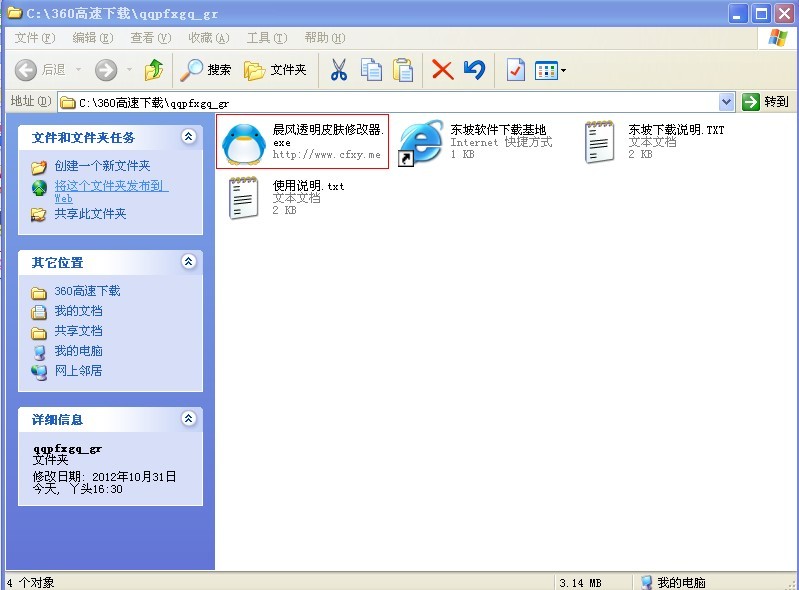Viewport: 799px width, 590px height.
Task: Click the 共享文档 folder icon
Action: pyautogui.click(x=39, y=333)
